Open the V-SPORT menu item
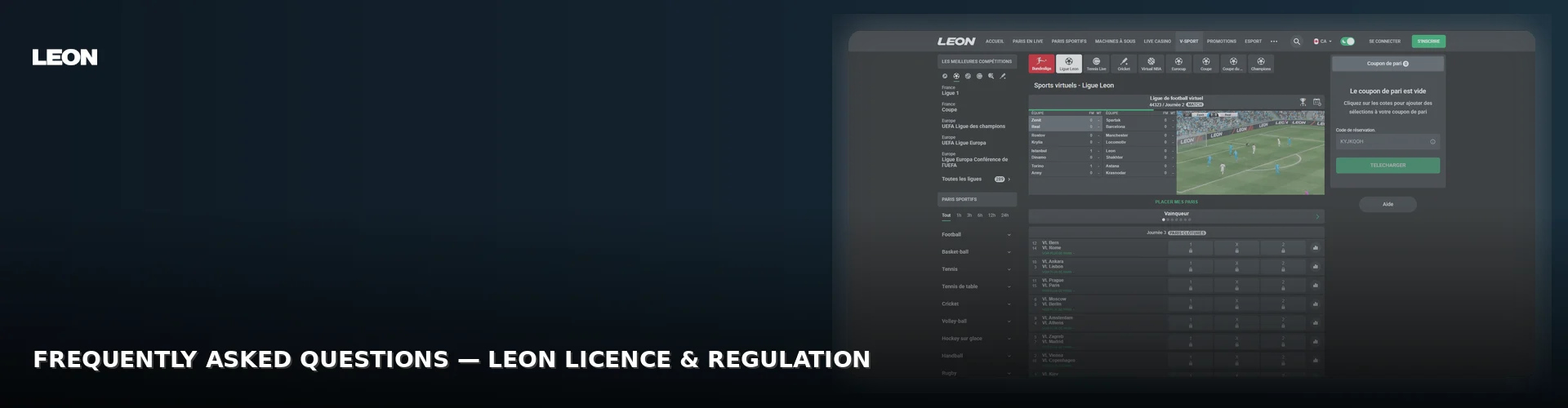The width and height of the screenshot is (1568, 408). [x=1189, y=42]
